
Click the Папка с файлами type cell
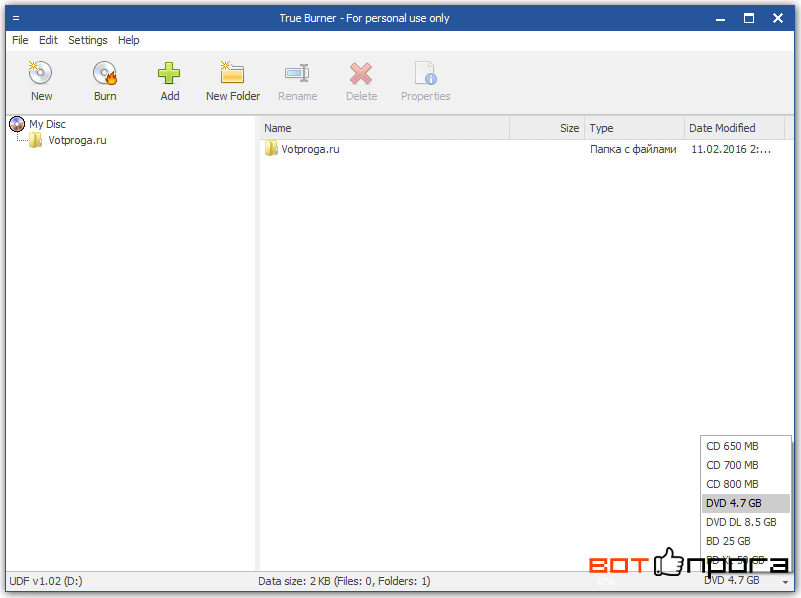tap(633, 149)
